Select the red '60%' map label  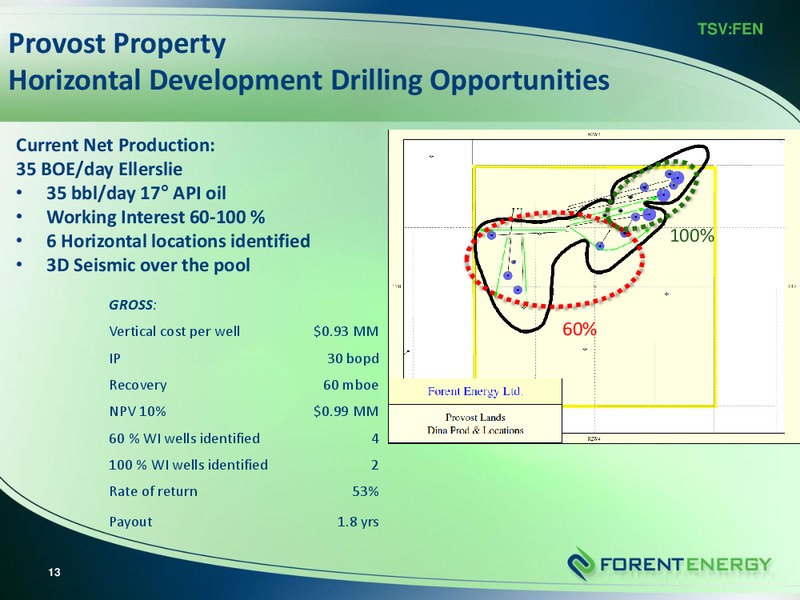pyautogui.click(x=580, y=330)
